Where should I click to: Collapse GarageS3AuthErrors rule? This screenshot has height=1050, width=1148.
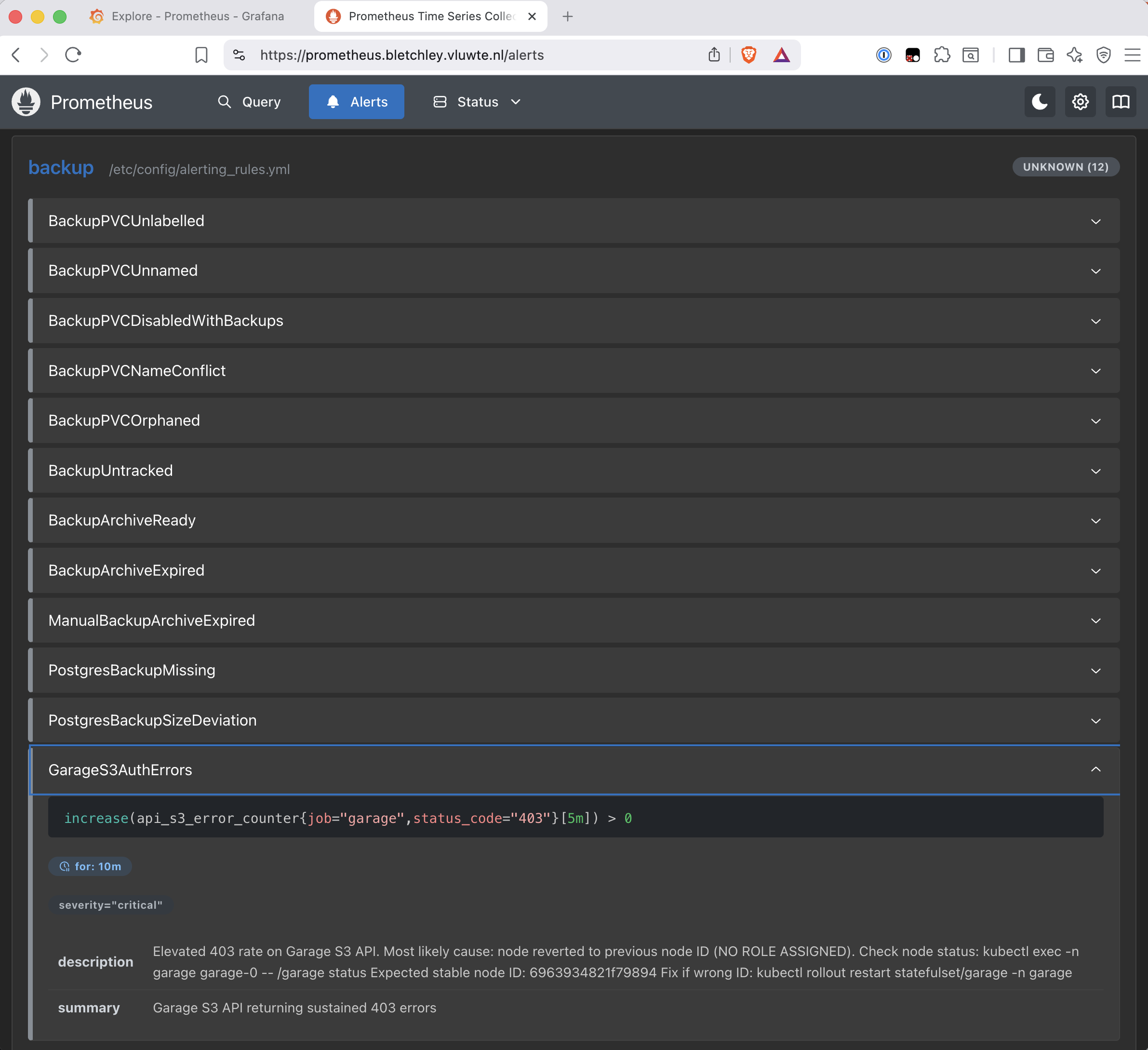pyautogui.click(x=574, y=770)
